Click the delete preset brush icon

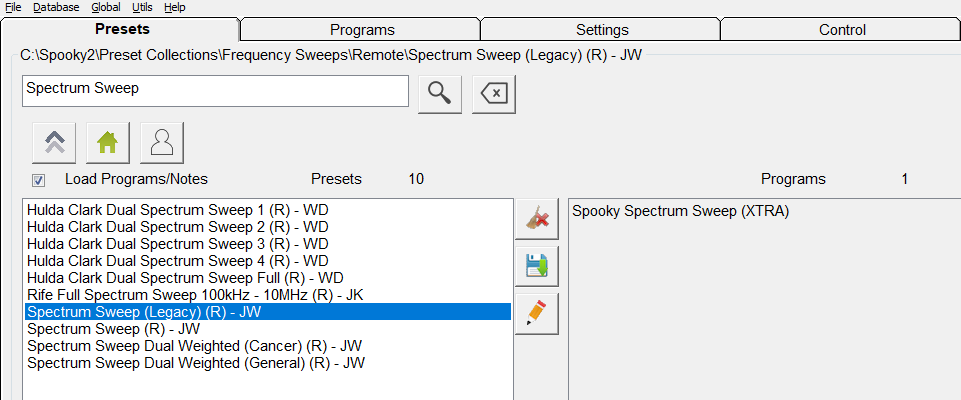click(537, 219)
